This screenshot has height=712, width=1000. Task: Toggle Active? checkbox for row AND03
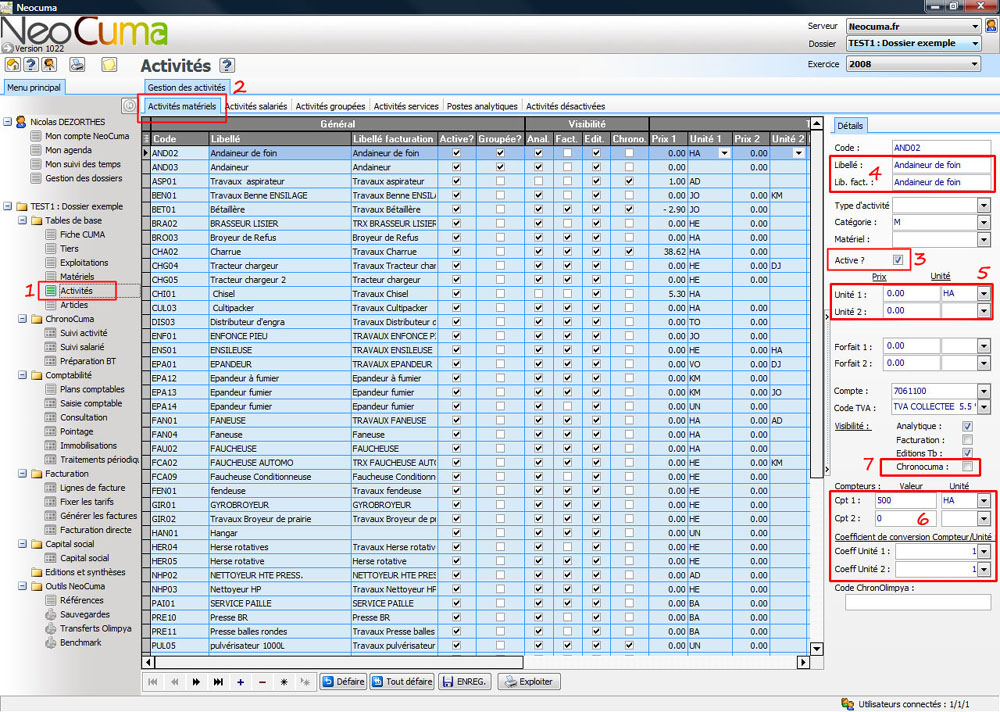coord(456,167)
